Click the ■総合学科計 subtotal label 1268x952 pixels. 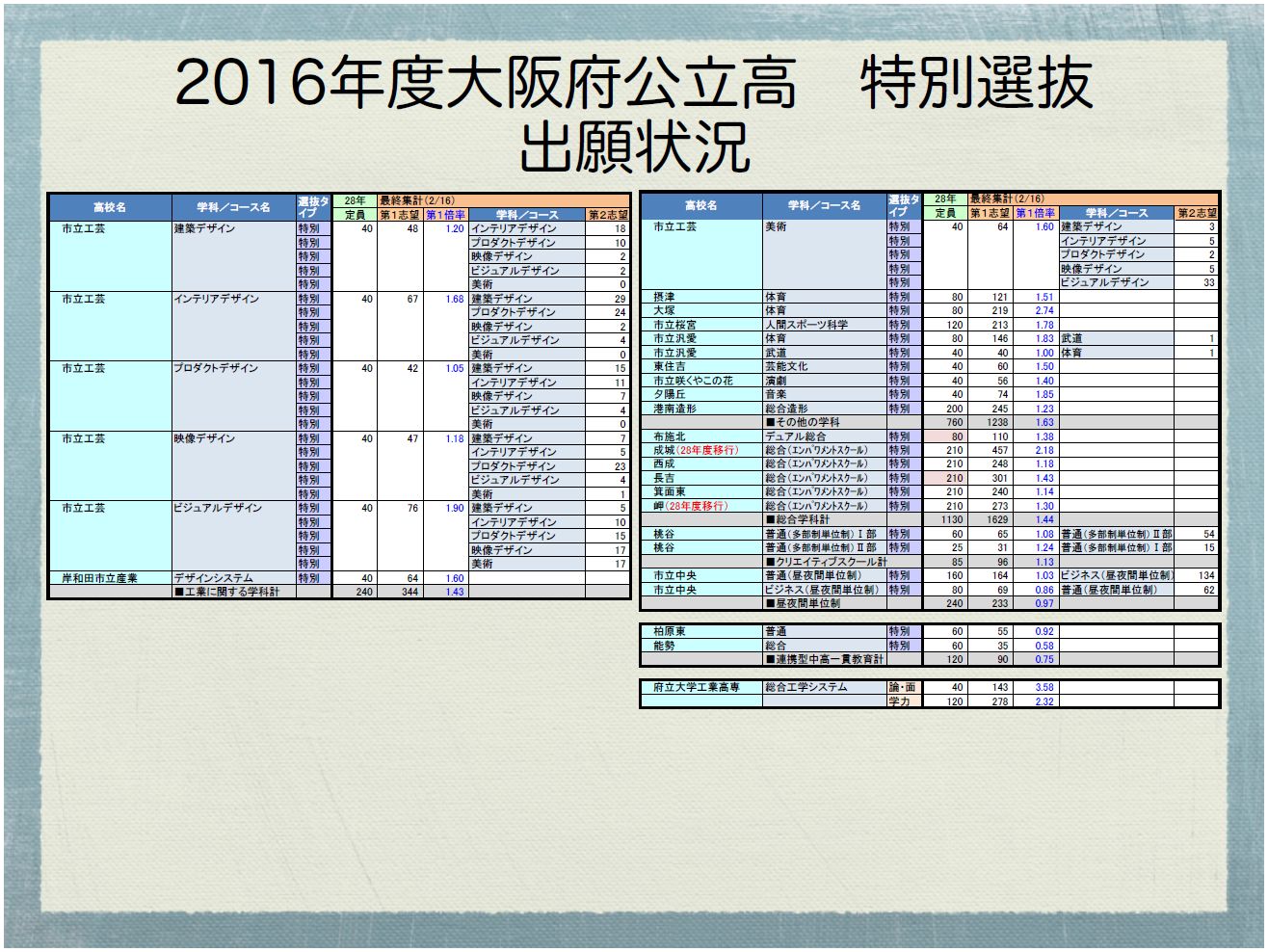[825, 519]
